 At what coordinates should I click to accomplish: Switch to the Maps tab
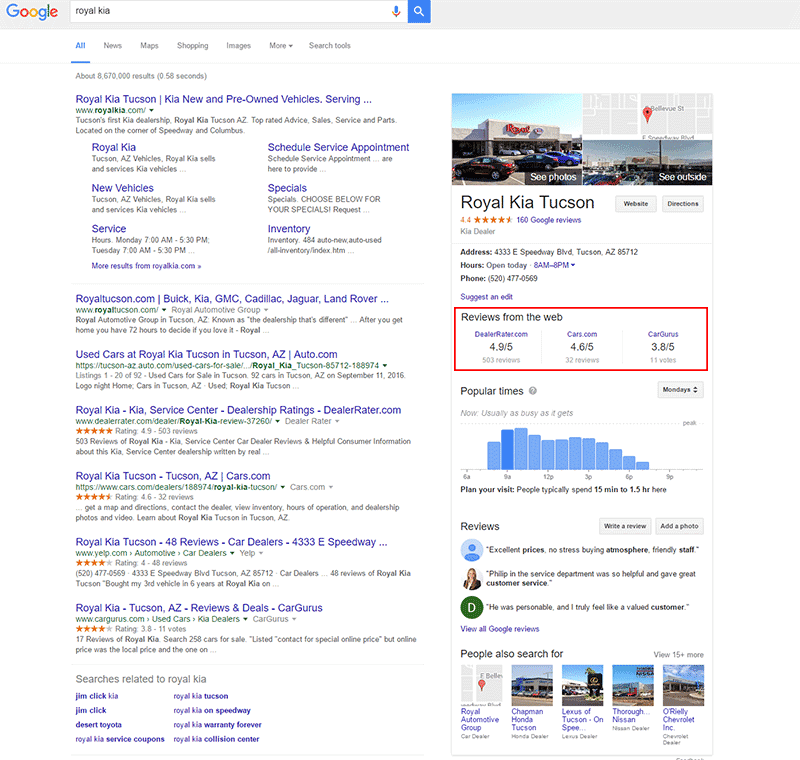149,45
